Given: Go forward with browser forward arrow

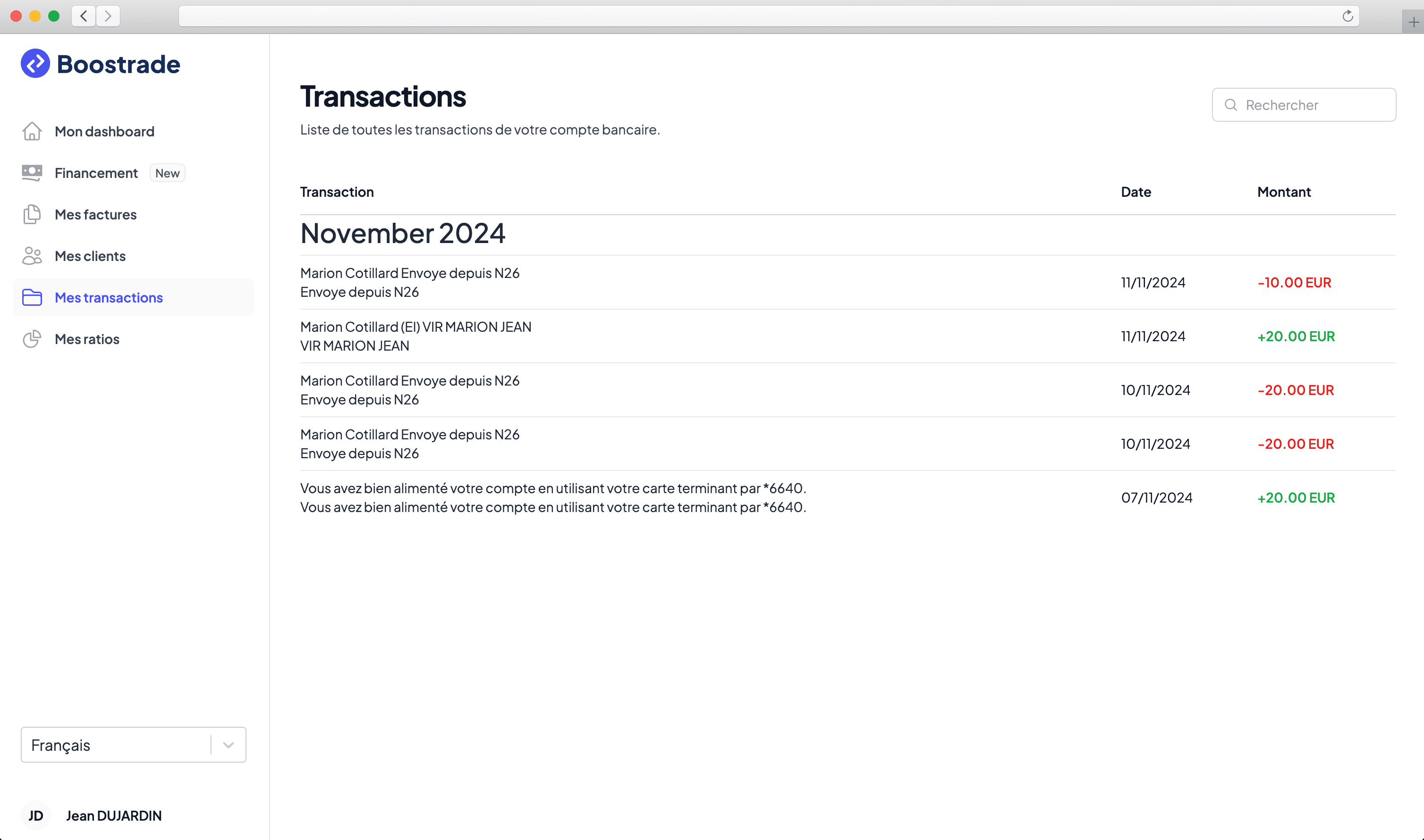Looking at the screenshot, I should pyautogui.click(x=108, y=16).
